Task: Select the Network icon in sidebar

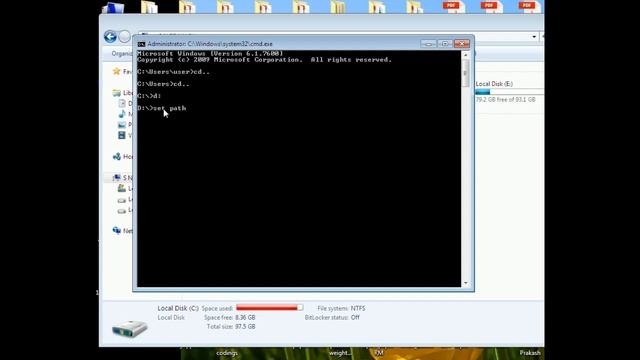Action: [117, 231]
